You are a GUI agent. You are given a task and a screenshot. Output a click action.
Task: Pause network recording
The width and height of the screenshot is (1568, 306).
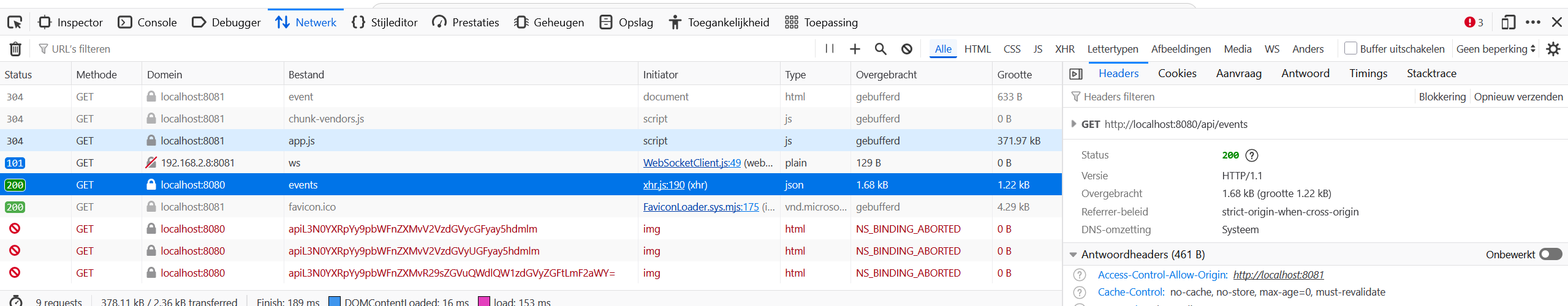(x=830, y=49)
